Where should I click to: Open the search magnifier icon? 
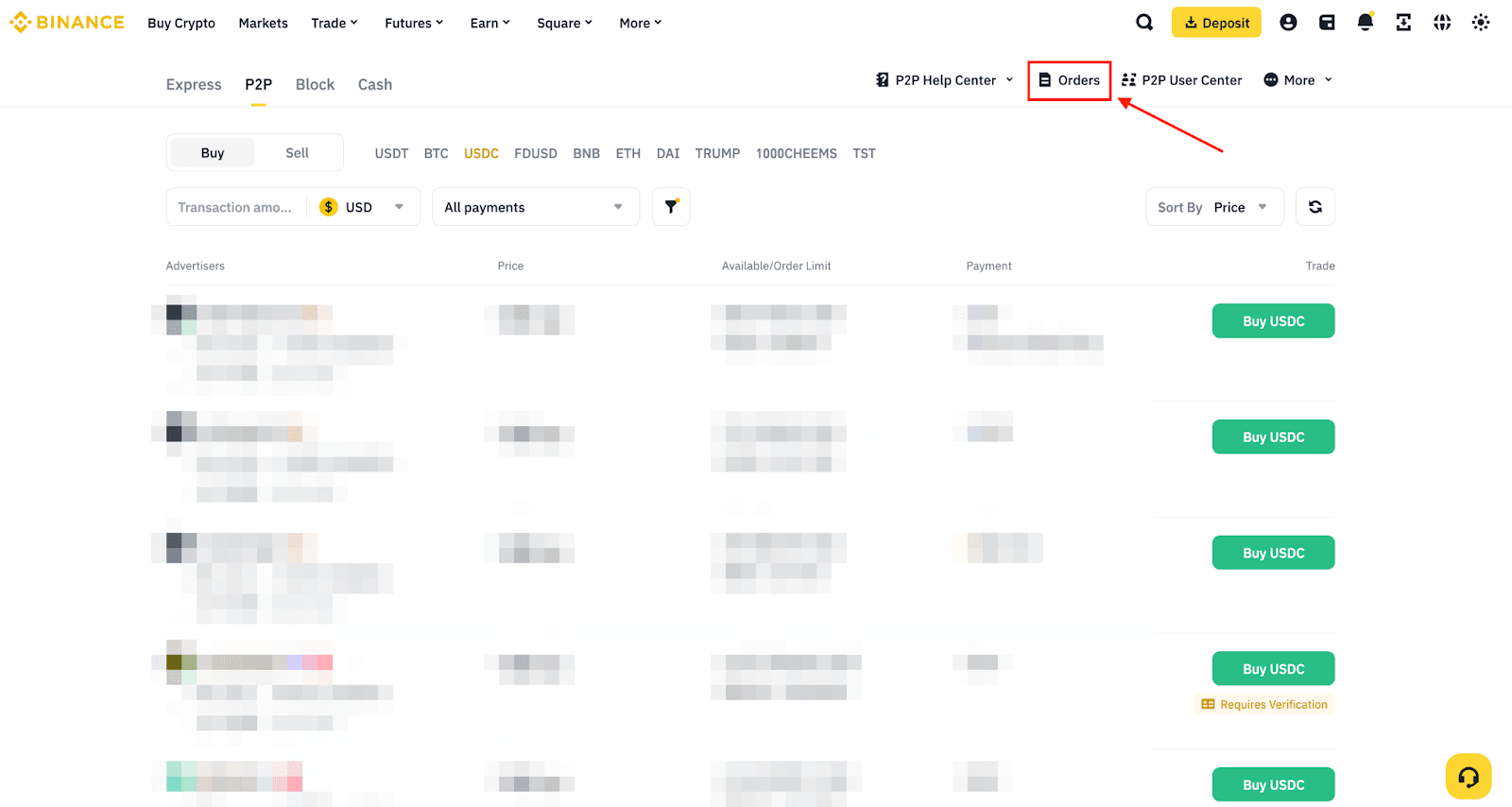[x=1144, y=23]
